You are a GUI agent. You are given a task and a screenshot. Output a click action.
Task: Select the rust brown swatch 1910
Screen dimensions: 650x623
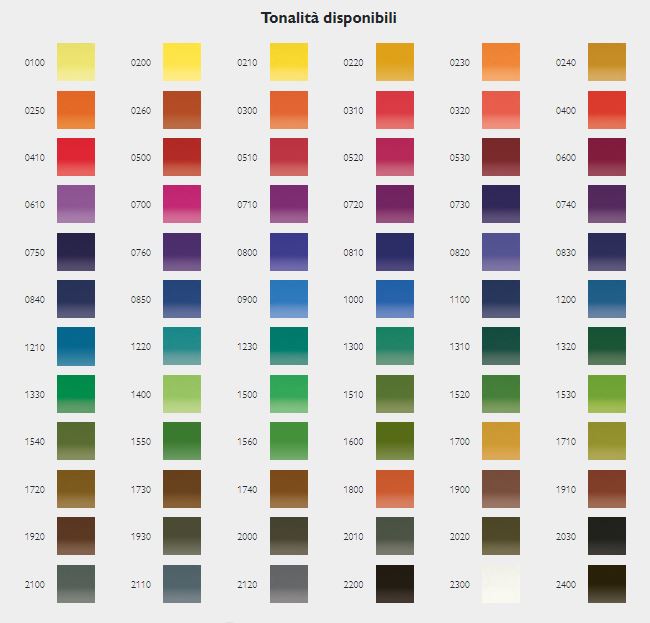click(607, 489)
